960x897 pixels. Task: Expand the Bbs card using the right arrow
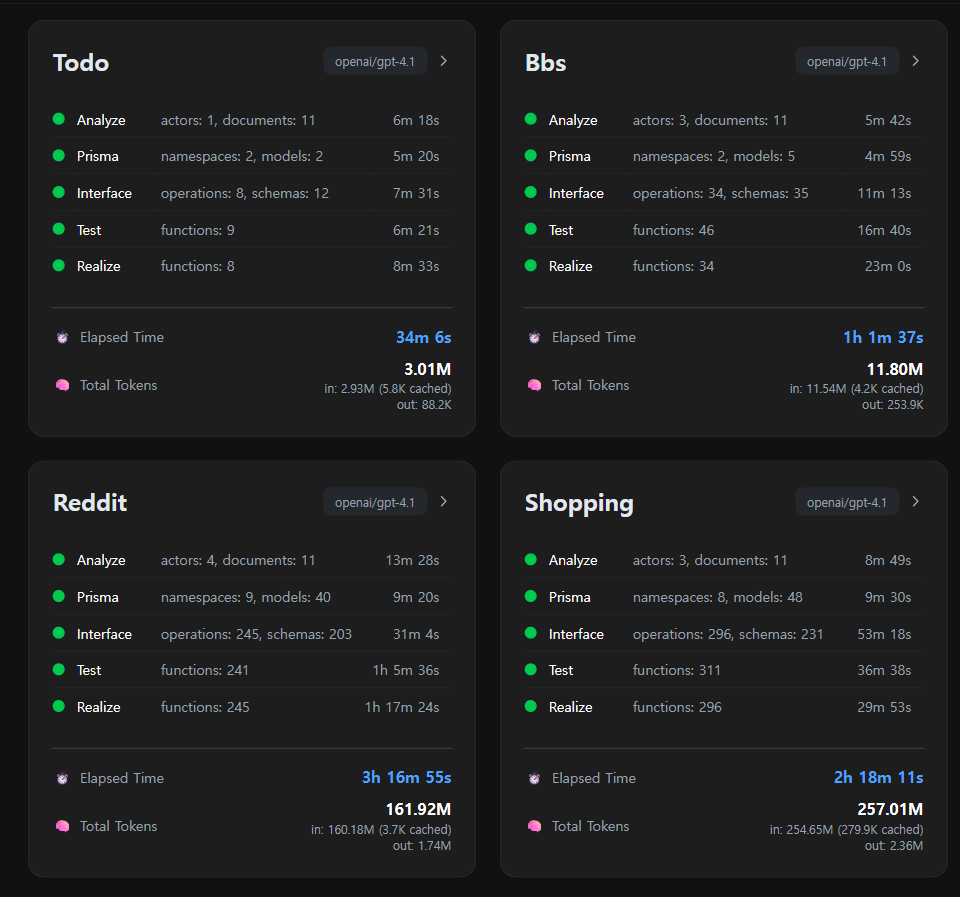(x=915, y=60)
